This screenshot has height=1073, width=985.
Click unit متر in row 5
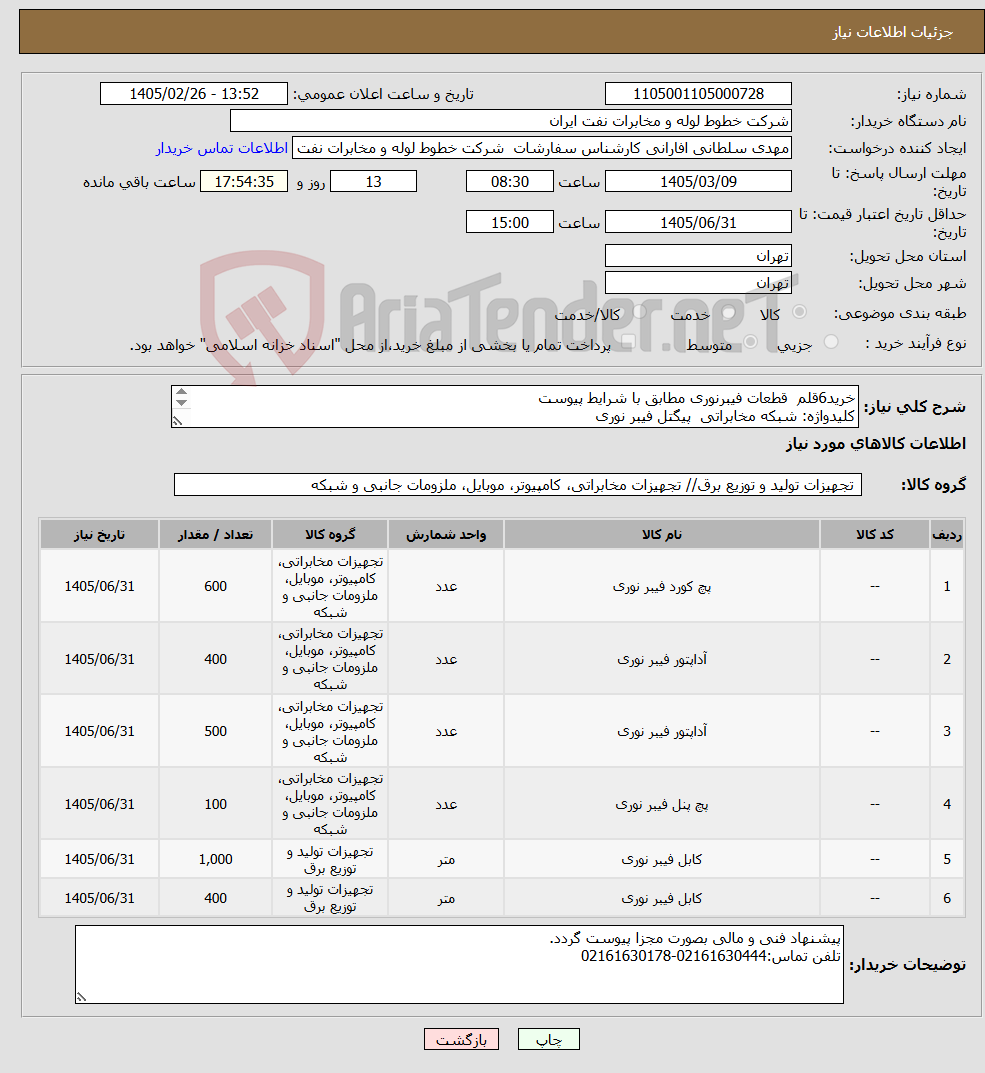446,859
